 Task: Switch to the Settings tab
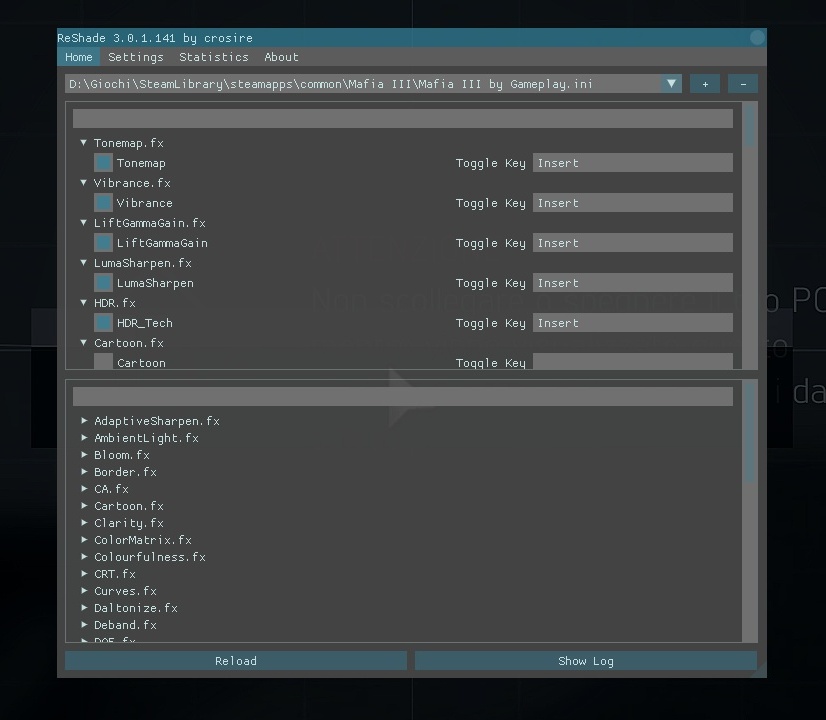point(135,57)
